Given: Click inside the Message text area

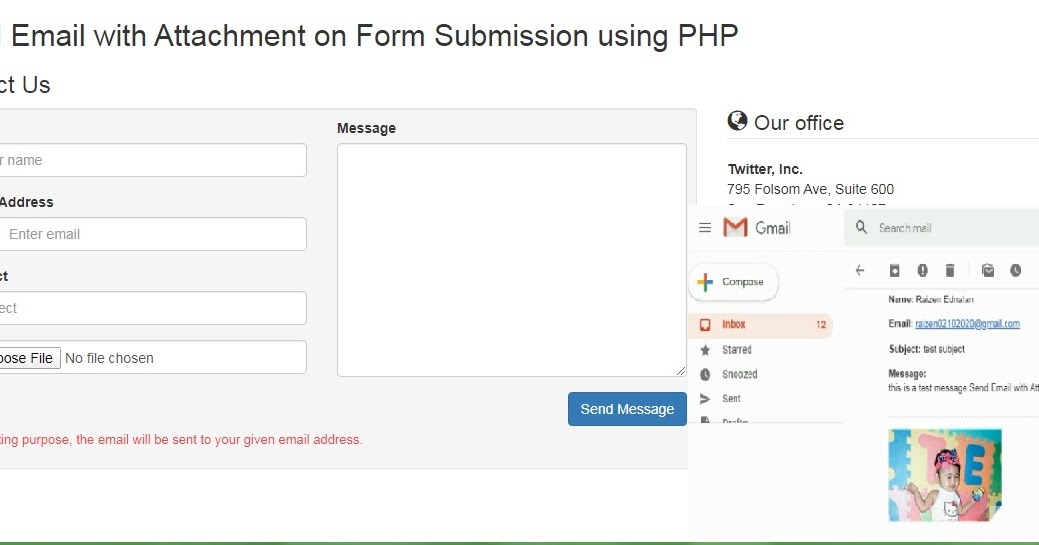Looking at the screenshot, I should point(511,260).
